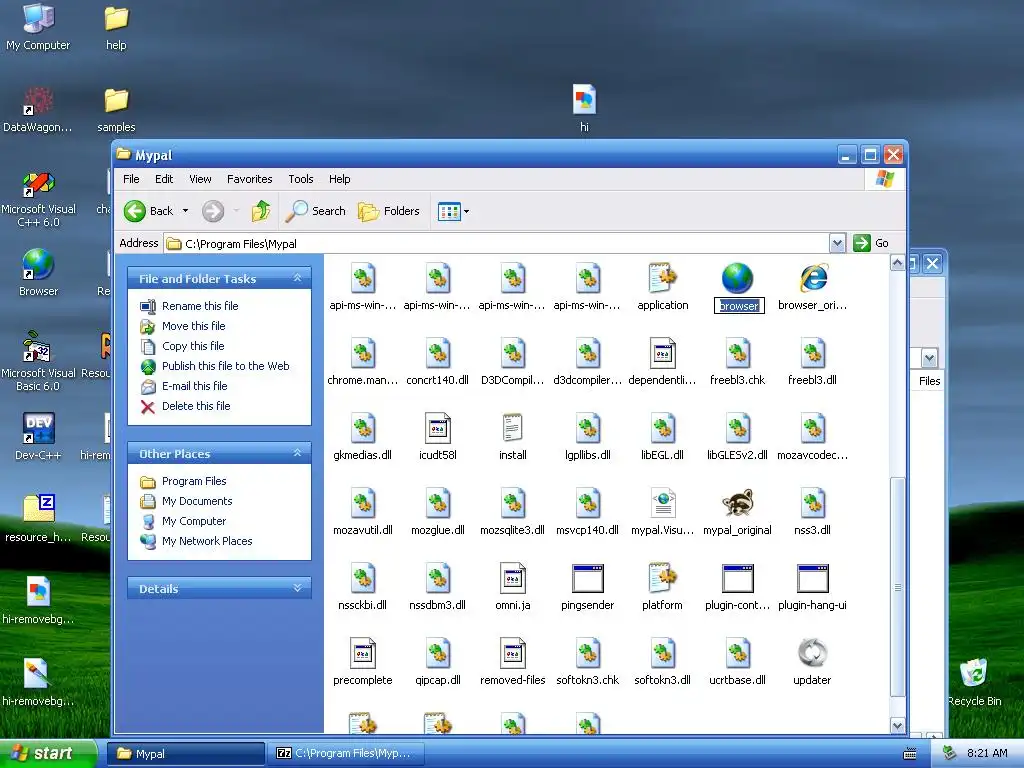Screen dimensions: 1024x768
Task: Select the application settings file
Action: click(x=663, y=278)
